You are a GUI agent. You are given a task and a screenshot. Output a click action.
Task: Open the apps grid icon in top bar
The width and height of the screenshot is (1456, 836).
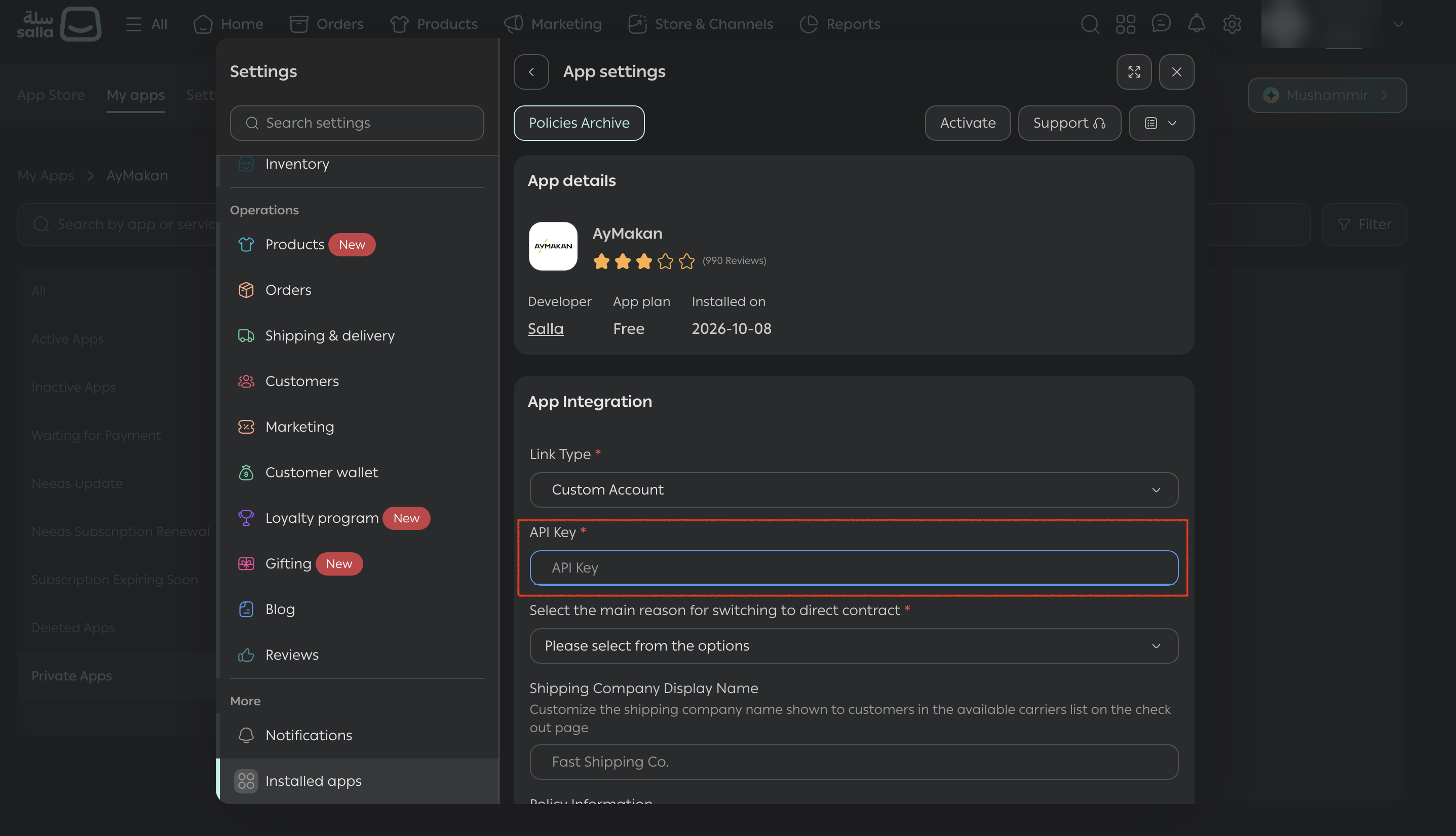(1125, 24)
